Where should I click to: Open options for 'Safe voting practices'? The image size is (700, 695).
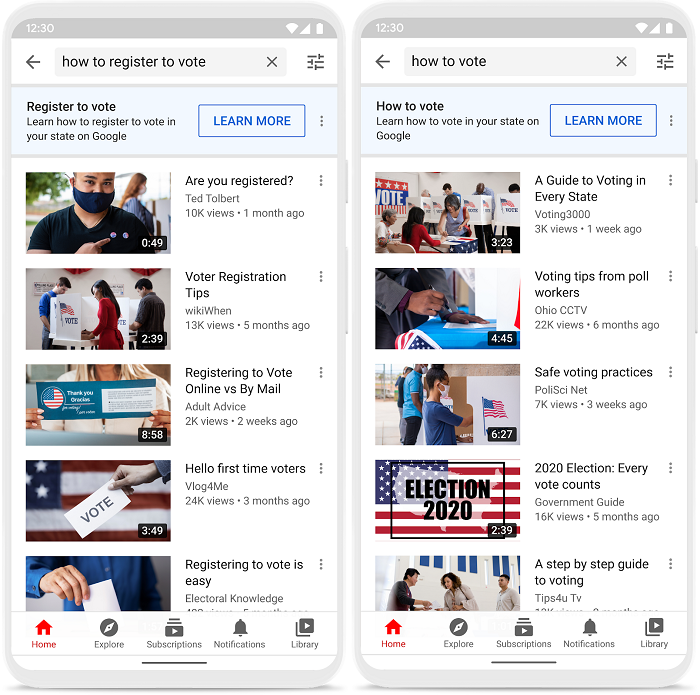671,372
